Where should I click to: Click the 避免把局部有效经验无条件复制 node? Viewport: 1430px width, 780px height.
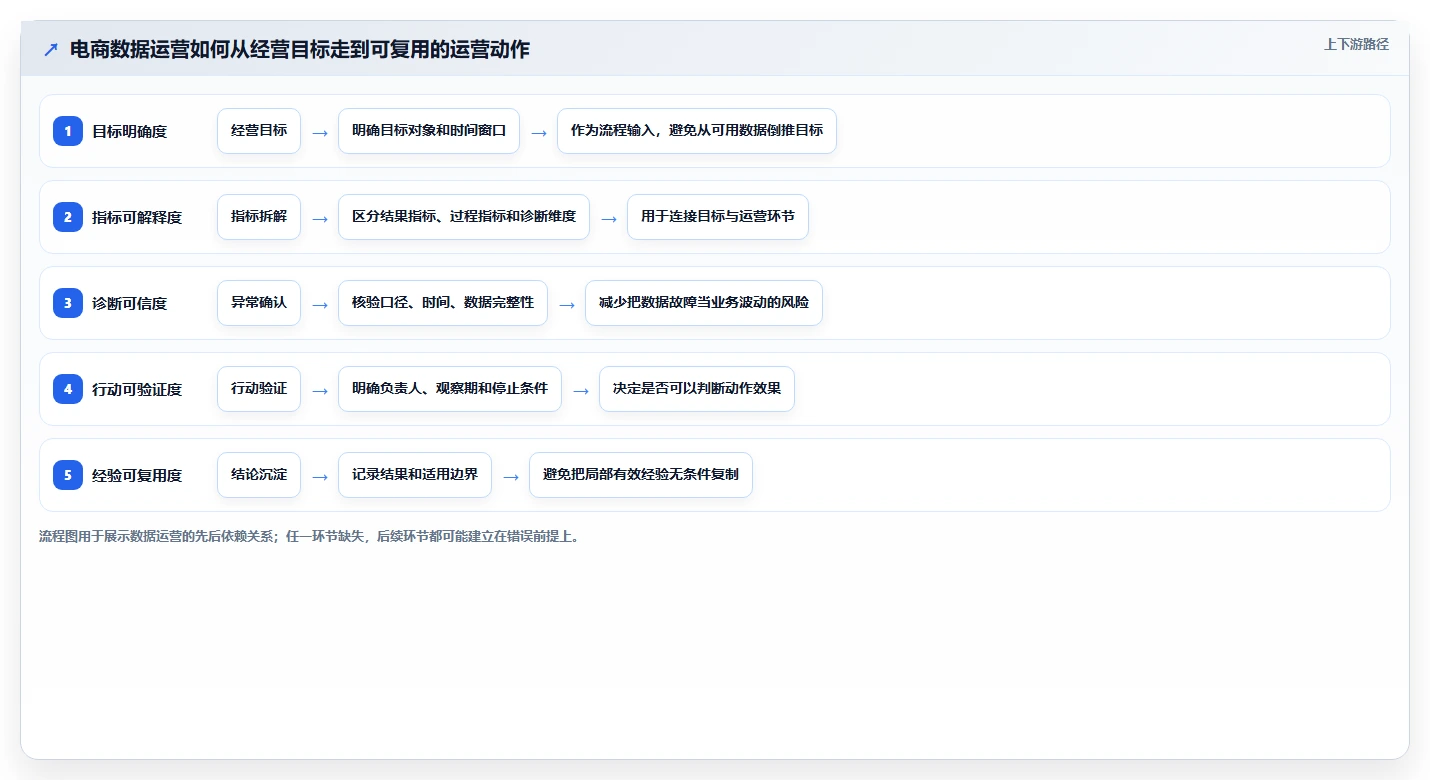click(x=641, y=475)
